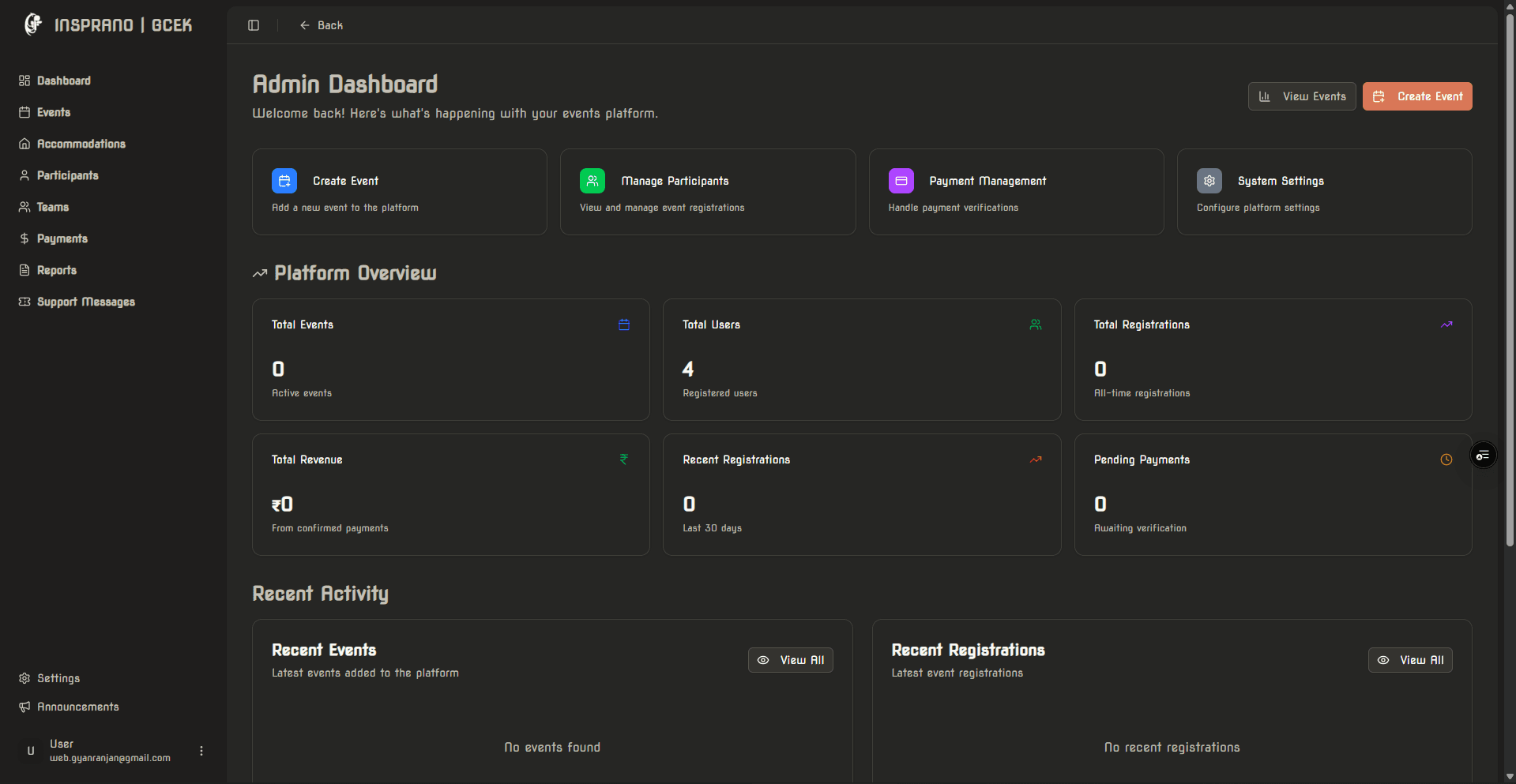
Task: Click the clock icon on Pending Payments card
Action: click(x=1446, y=460)
